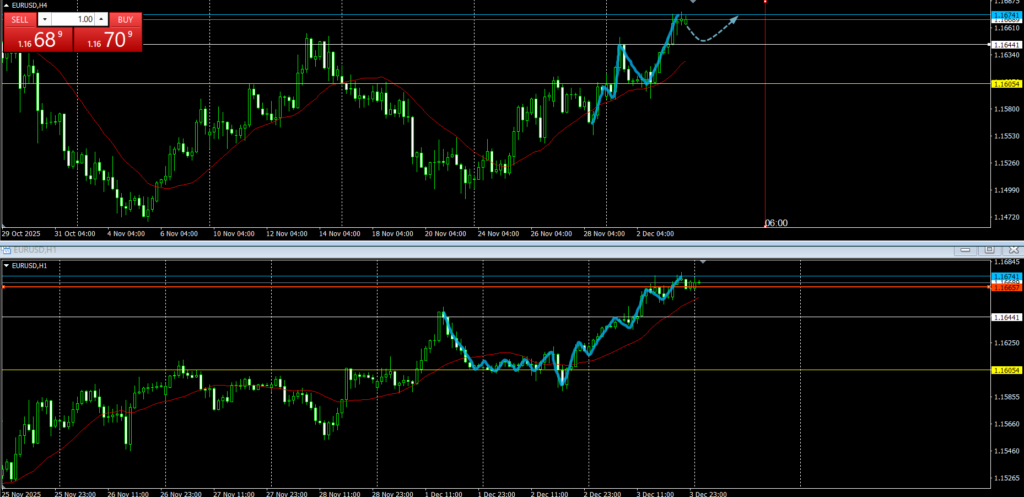Expand one-click trading arrow on EURUSD,H1 chart
This screenshot has width=1024, height=497.
[7, 265]
